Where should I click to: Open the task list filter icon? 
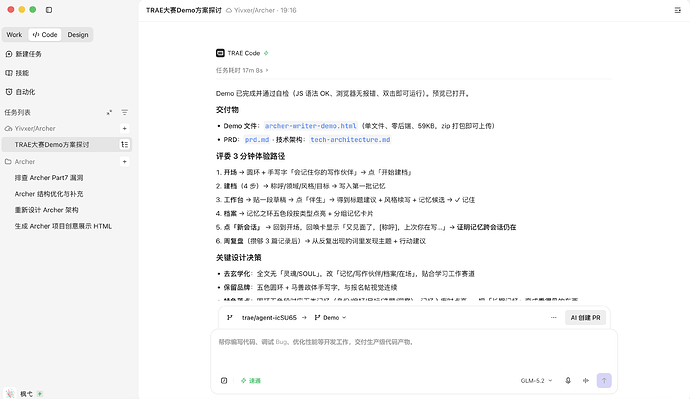click(x=125, y=113)
